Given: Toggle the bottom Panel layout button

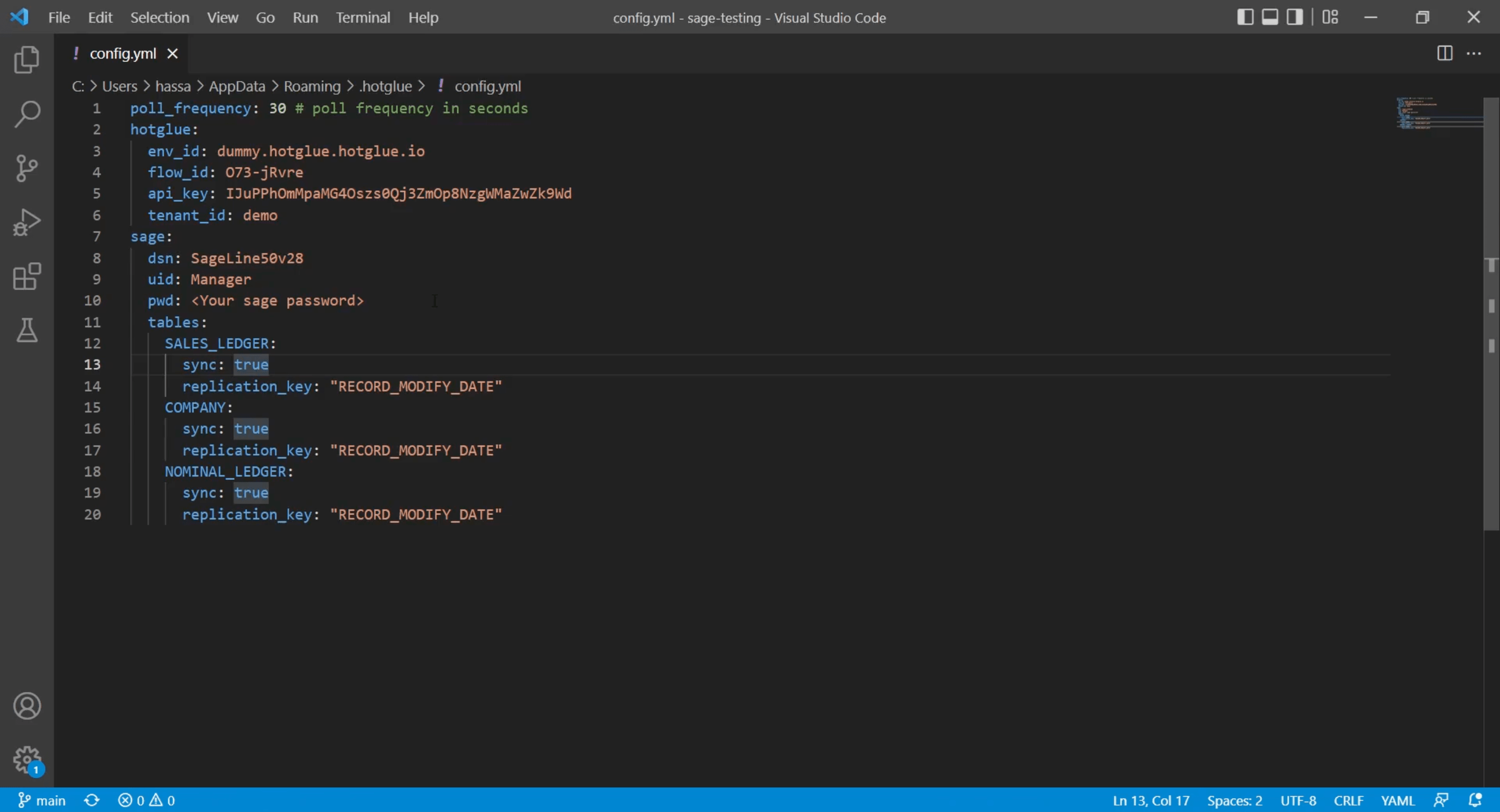Looking at the screenshot, I should click(1270, 17).
